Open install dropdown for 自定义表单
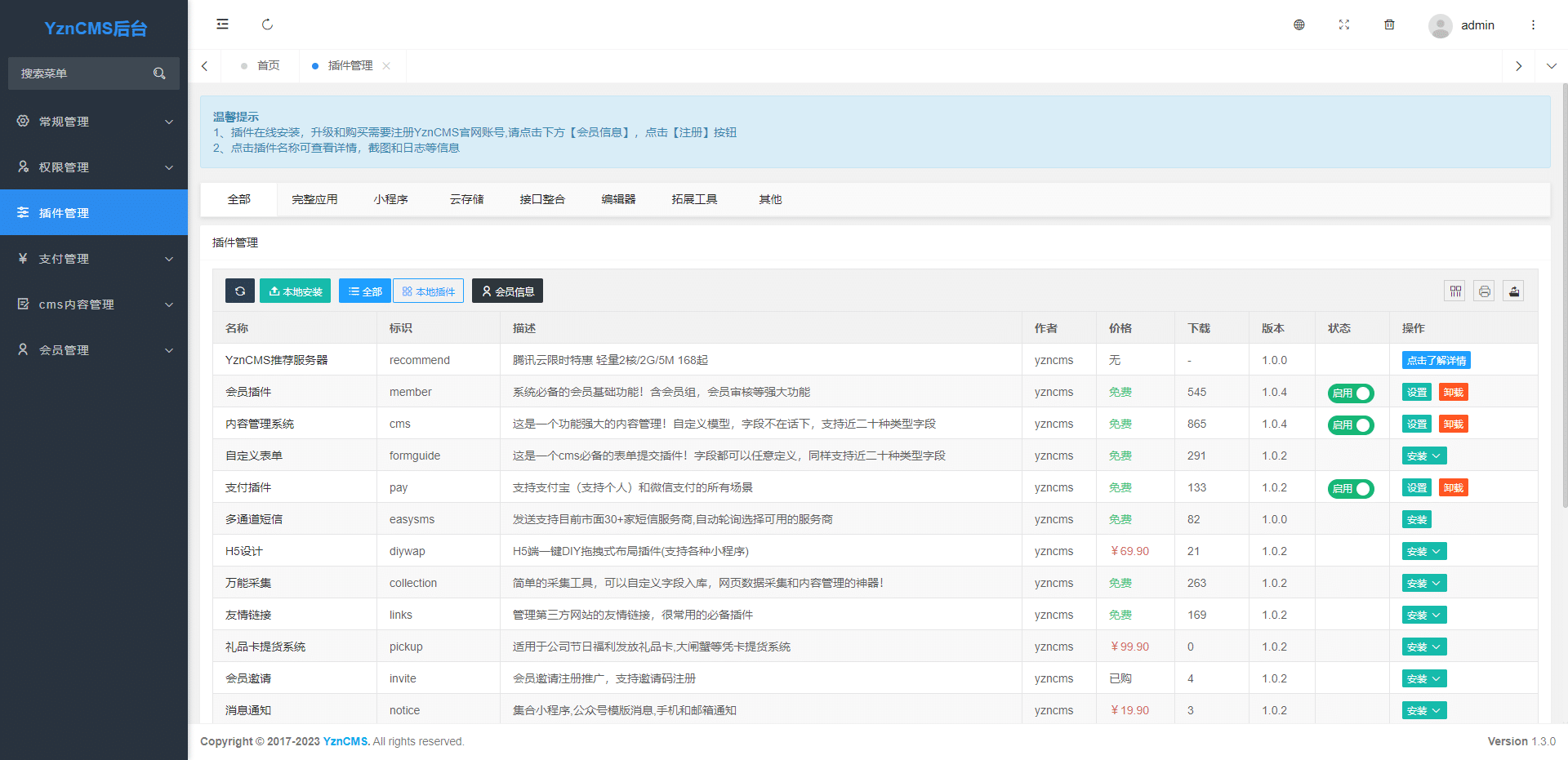 [1424, 456]
